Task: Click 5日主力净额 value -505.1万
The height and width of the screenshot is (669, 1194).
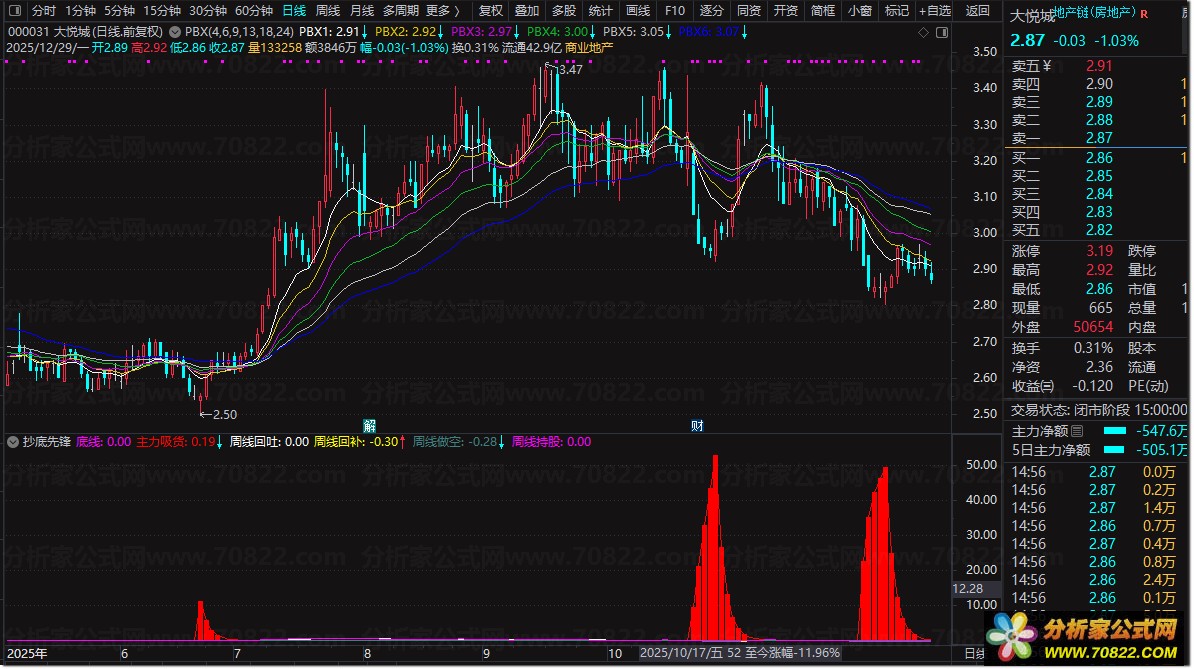Action: point(1161,450)
